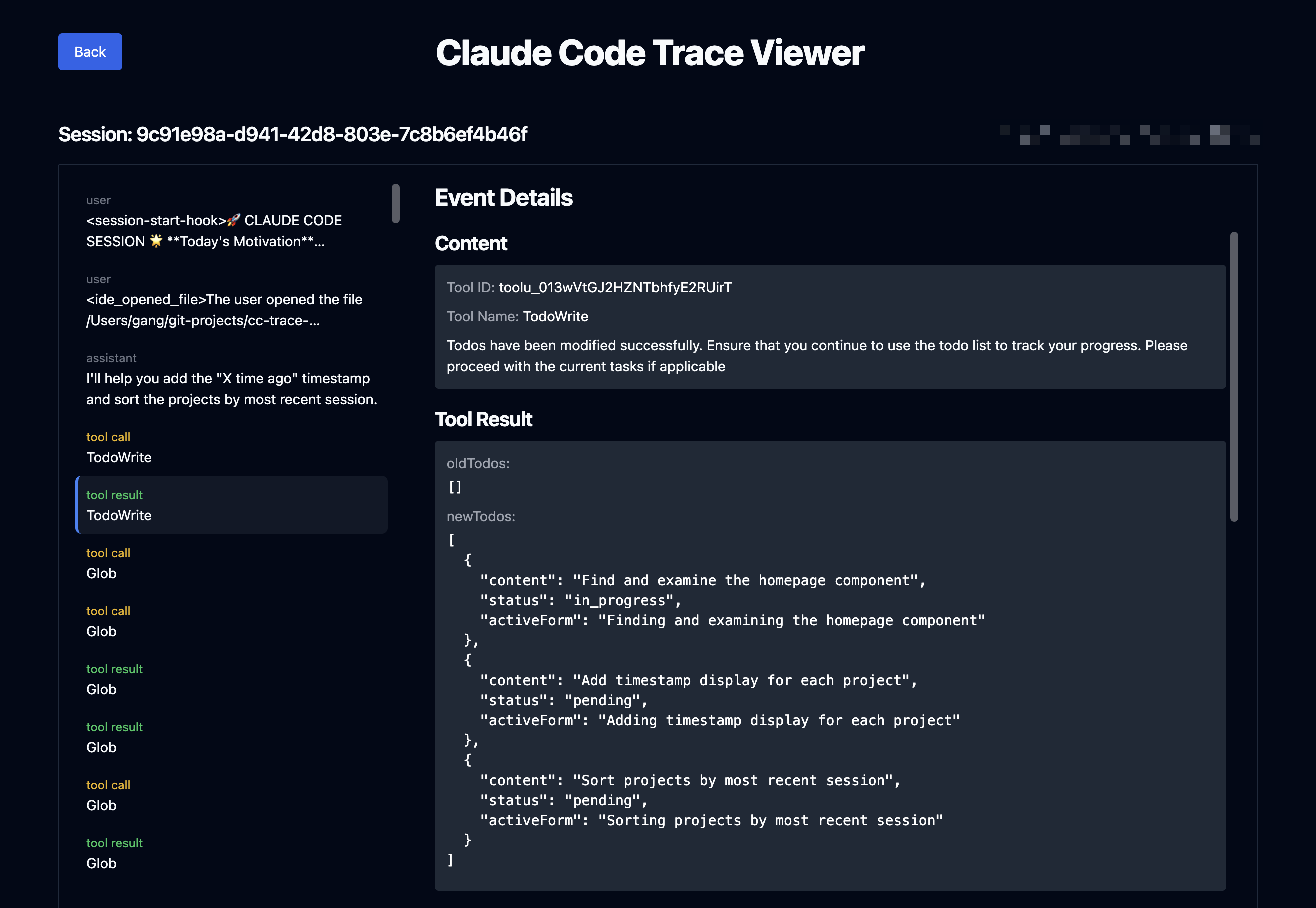Click the Claude Code Trace Viewer title
Viewport: 1316px width, 908px height.
[650, 53]
